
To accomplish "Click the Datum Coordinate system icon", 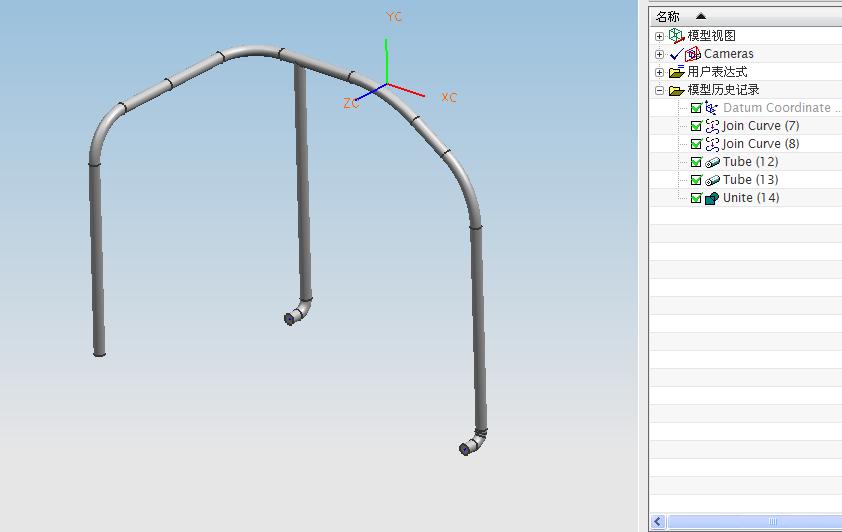I will 712,108.
